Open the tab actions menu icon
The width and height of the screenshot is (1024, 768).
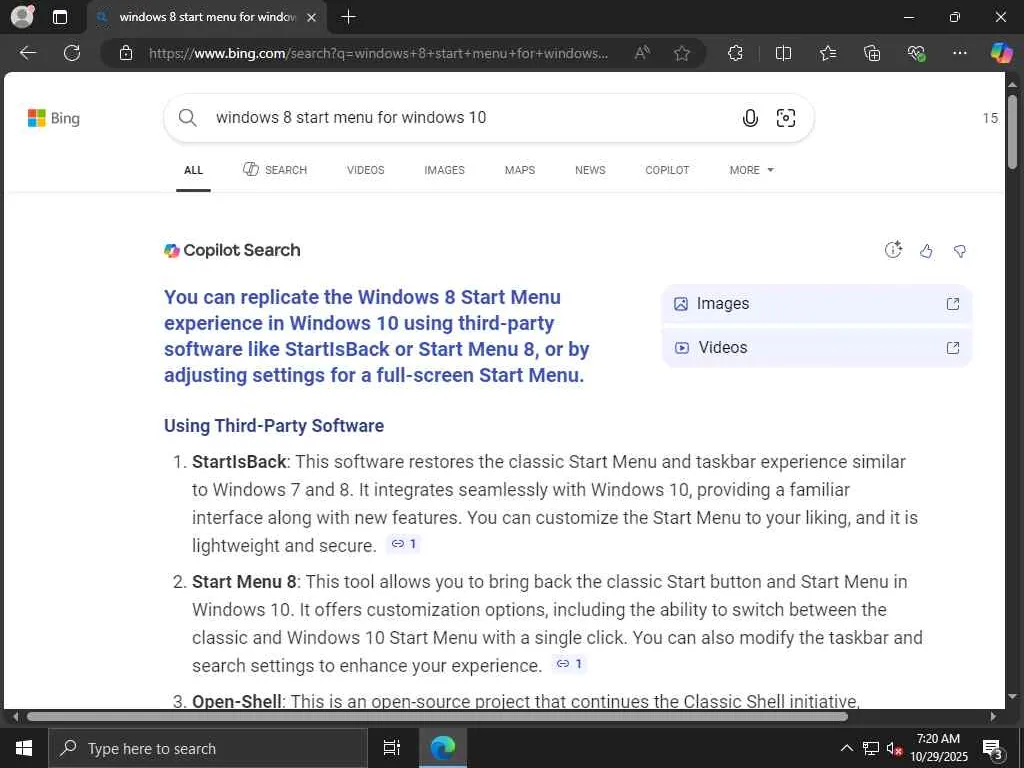(59, 18)
